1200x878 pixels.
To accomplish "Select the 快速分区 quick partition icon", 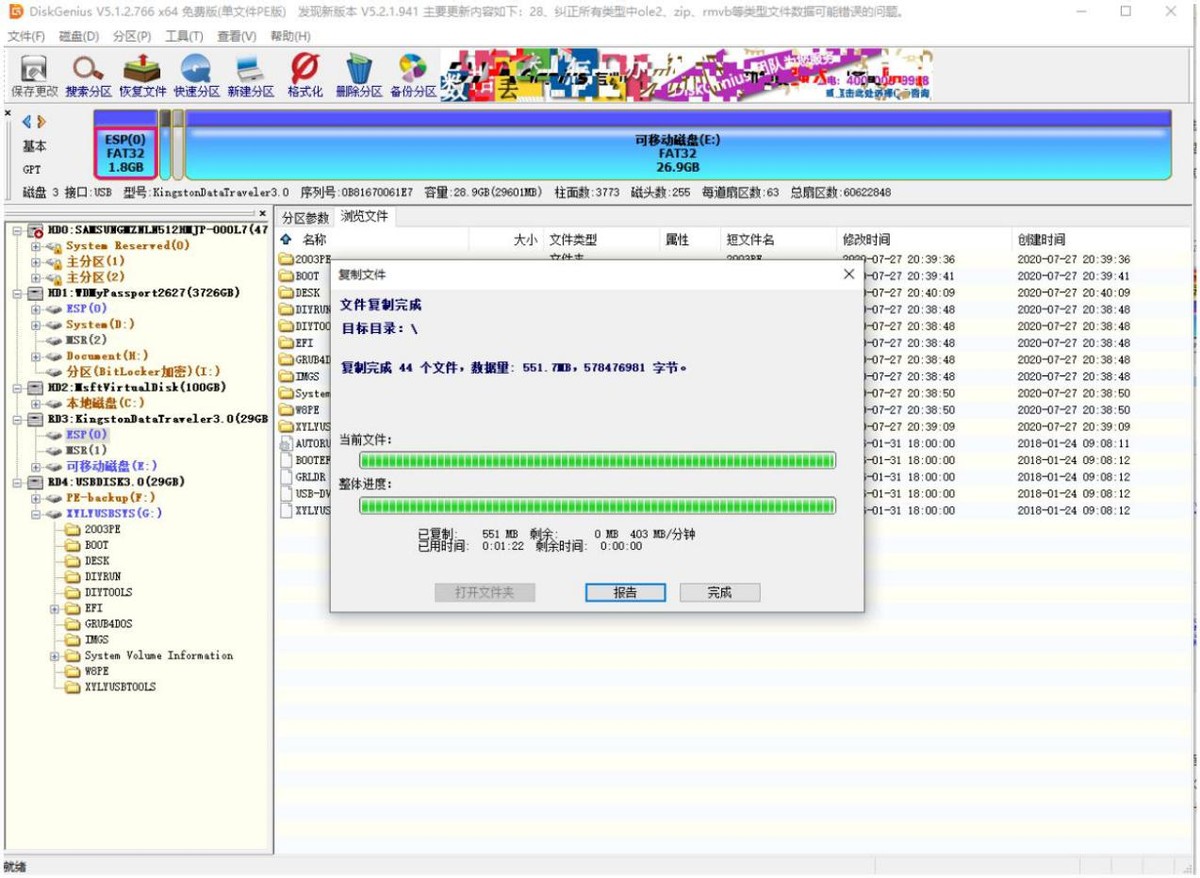I will 196,75.
